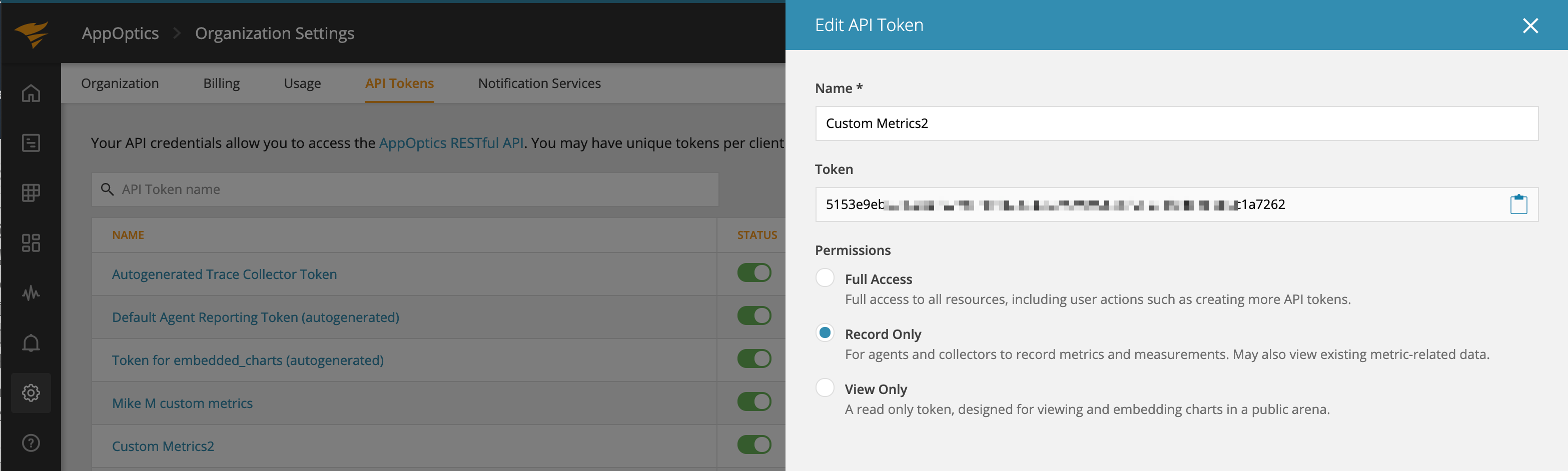The image size is (1568, 471).
Task: Open Alerts via the bell icon
Action: [31, 342]
